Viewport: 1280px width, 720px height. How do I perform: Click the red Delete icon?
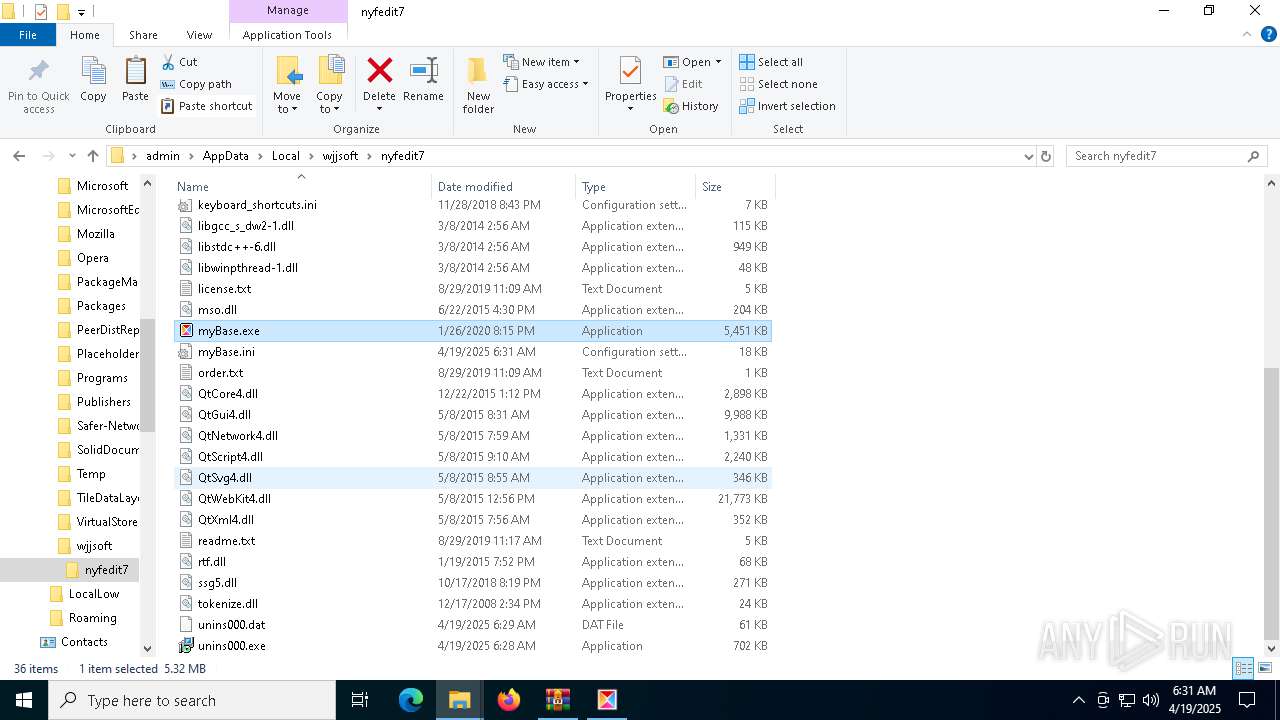point(379,71)
